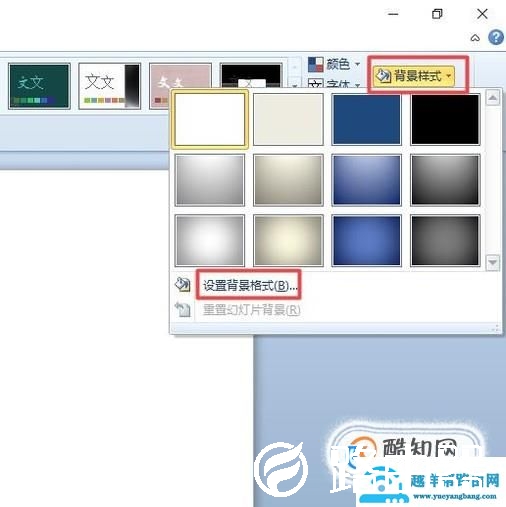The width and height of the screenshot is (506, 507).
Task: Click the paint bucket icon beside 设置背景格式
Action: [182, 285]
